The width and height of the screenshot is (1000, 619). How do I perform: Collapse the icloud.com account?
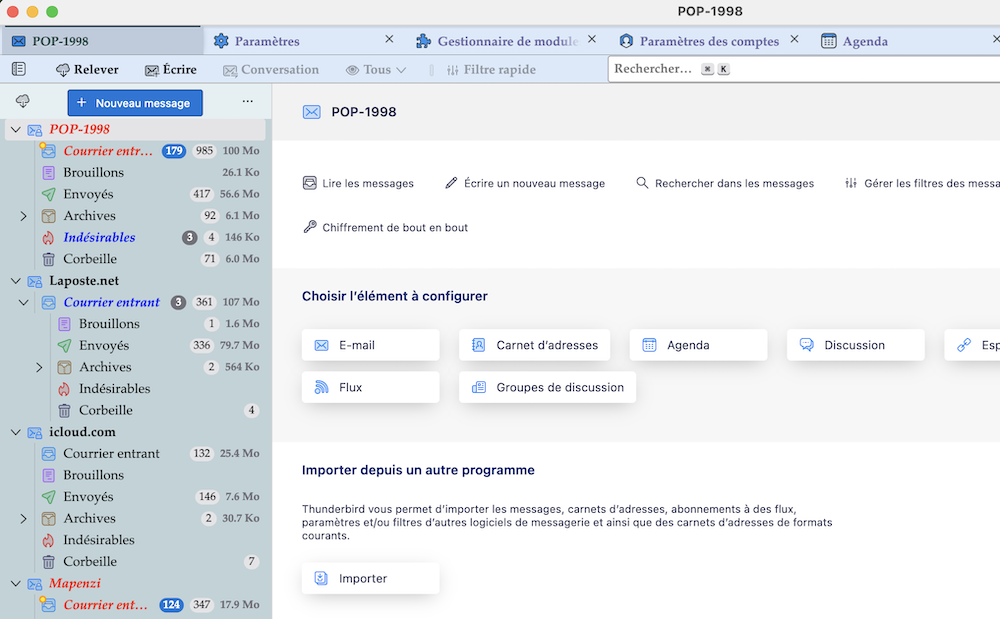pos(16,432)
